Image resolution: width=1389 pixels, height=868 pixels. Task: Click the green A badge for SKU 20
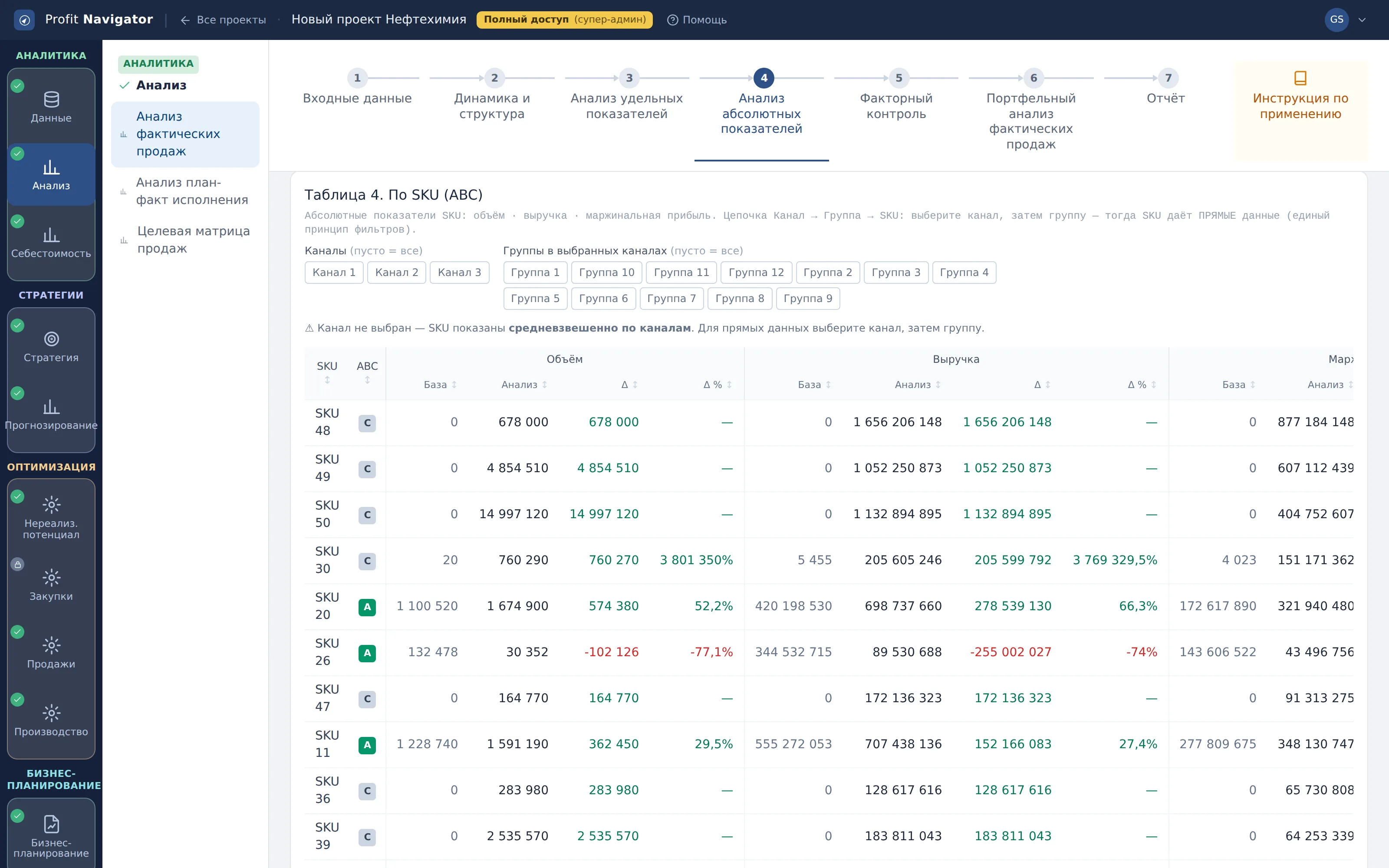367,607
